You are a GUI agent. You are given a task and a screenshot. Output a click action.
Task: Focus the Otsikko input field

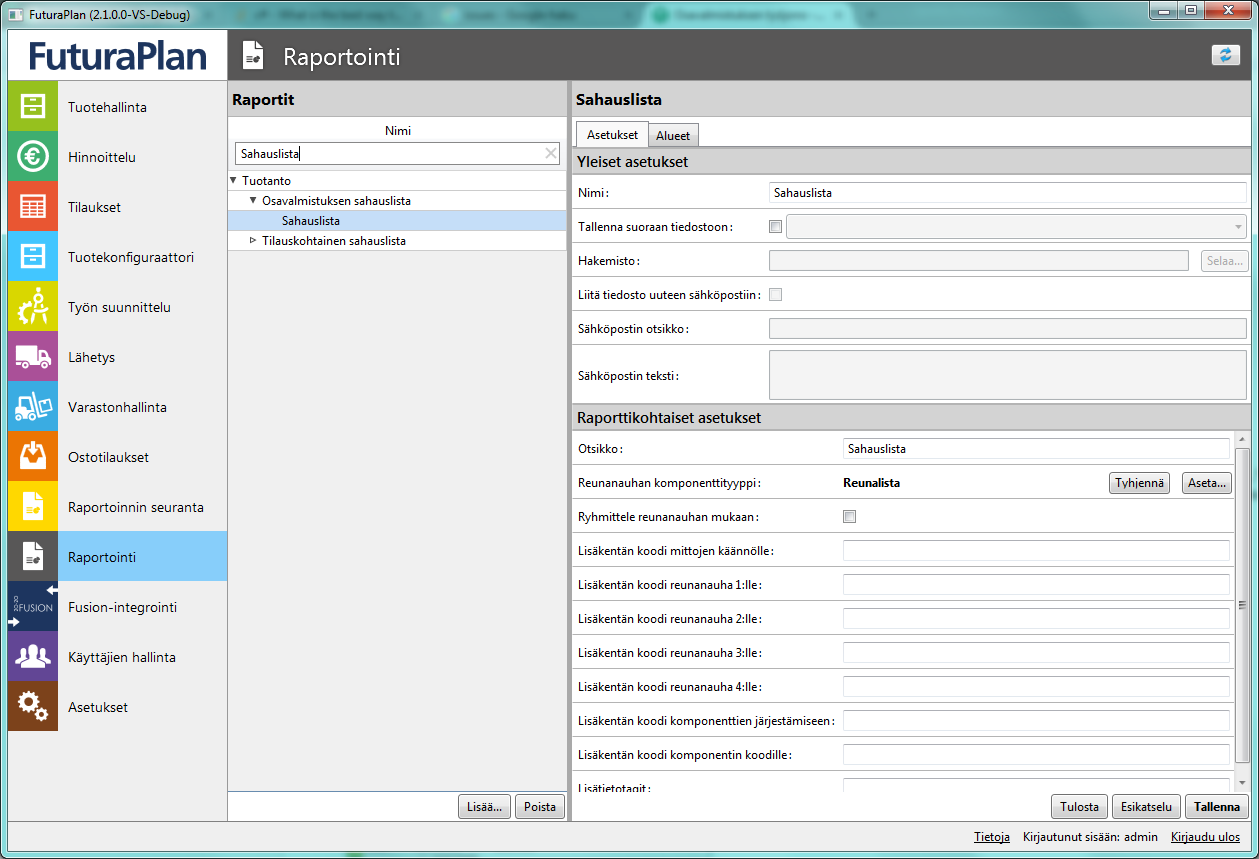point(1036,449)
